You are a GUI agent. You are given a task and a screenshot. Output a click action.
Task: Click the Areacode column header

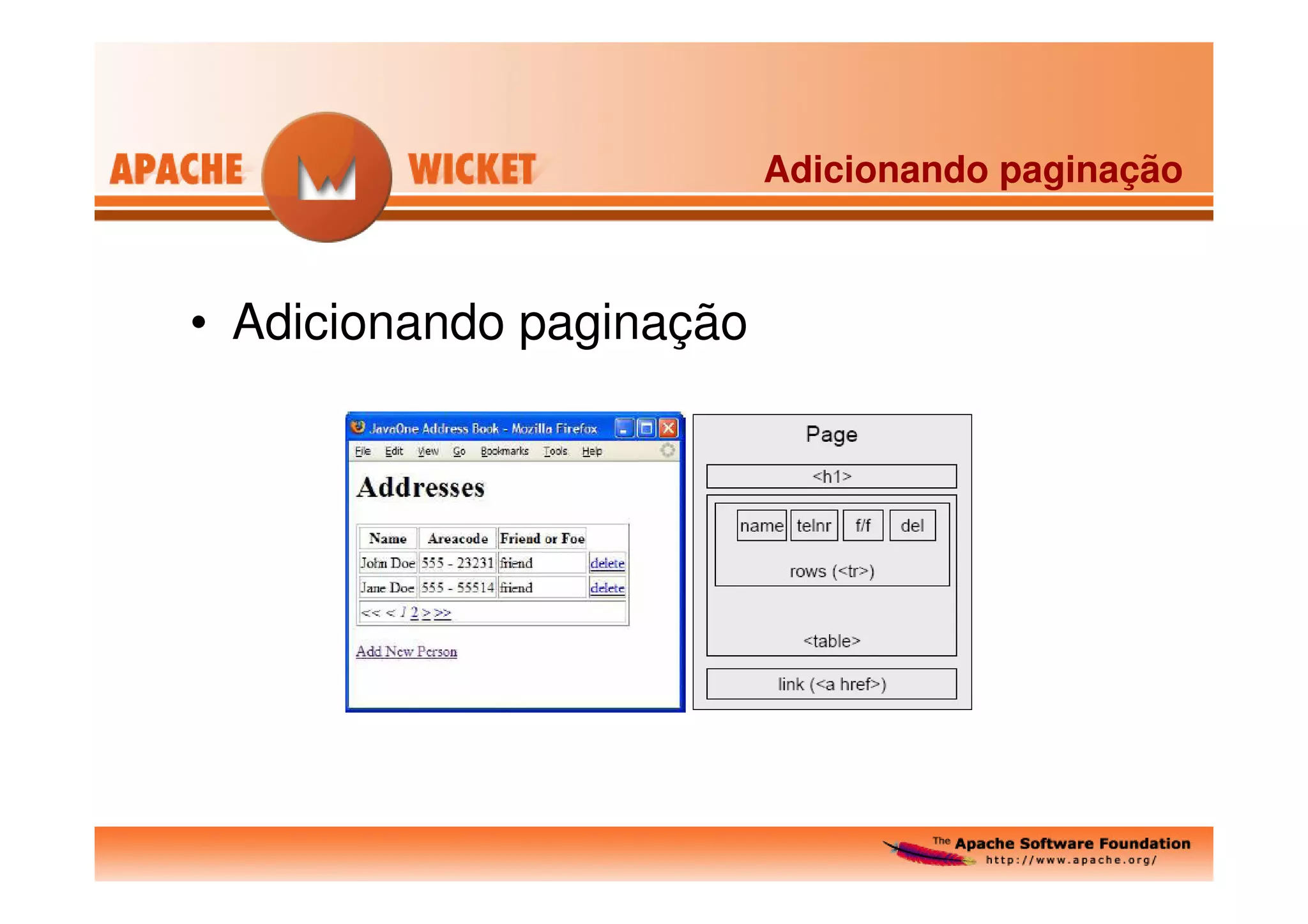(x=458, y=538)
